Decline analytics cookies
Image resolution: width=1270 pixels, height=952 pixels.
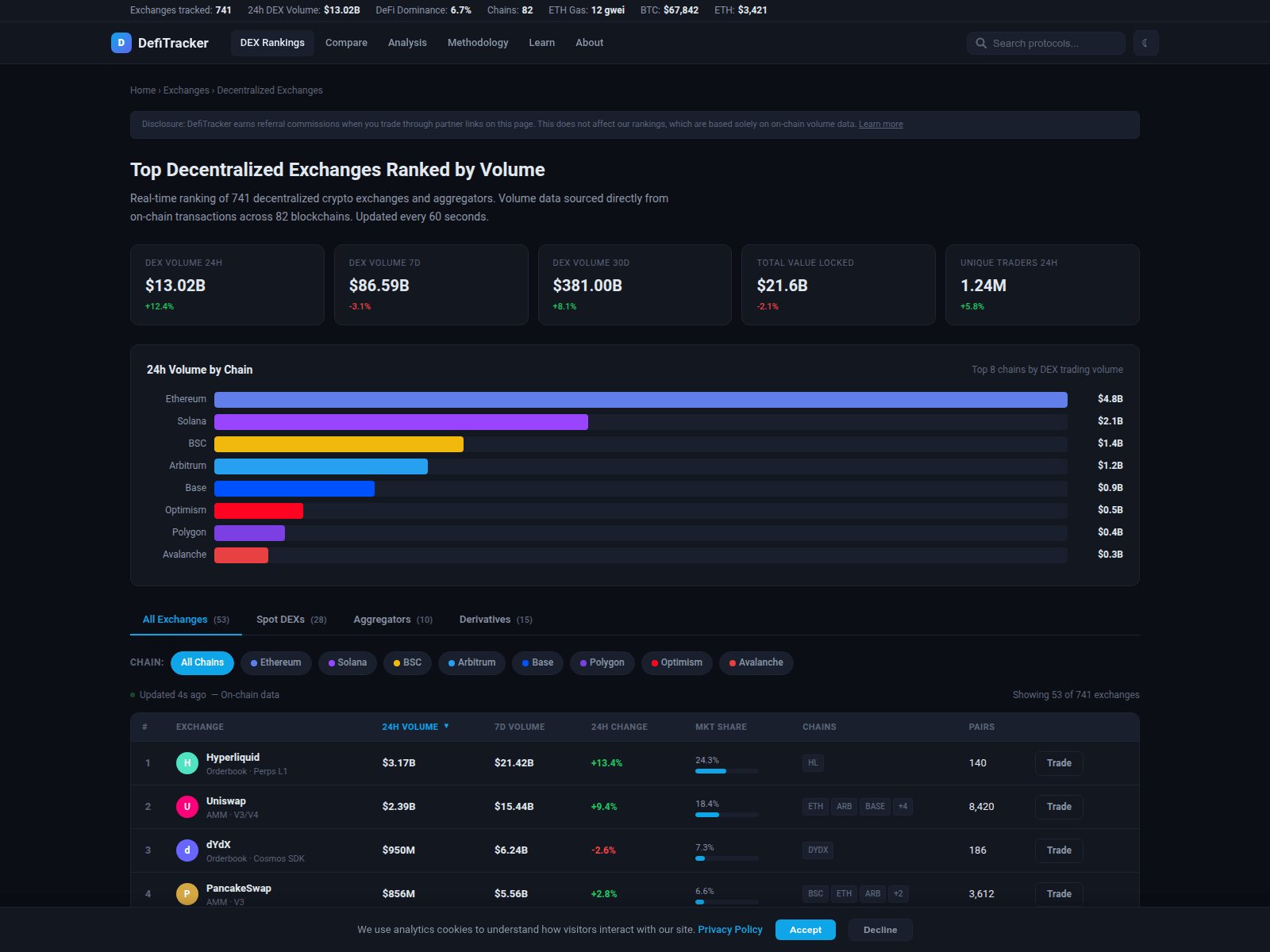tap(880, 930)
